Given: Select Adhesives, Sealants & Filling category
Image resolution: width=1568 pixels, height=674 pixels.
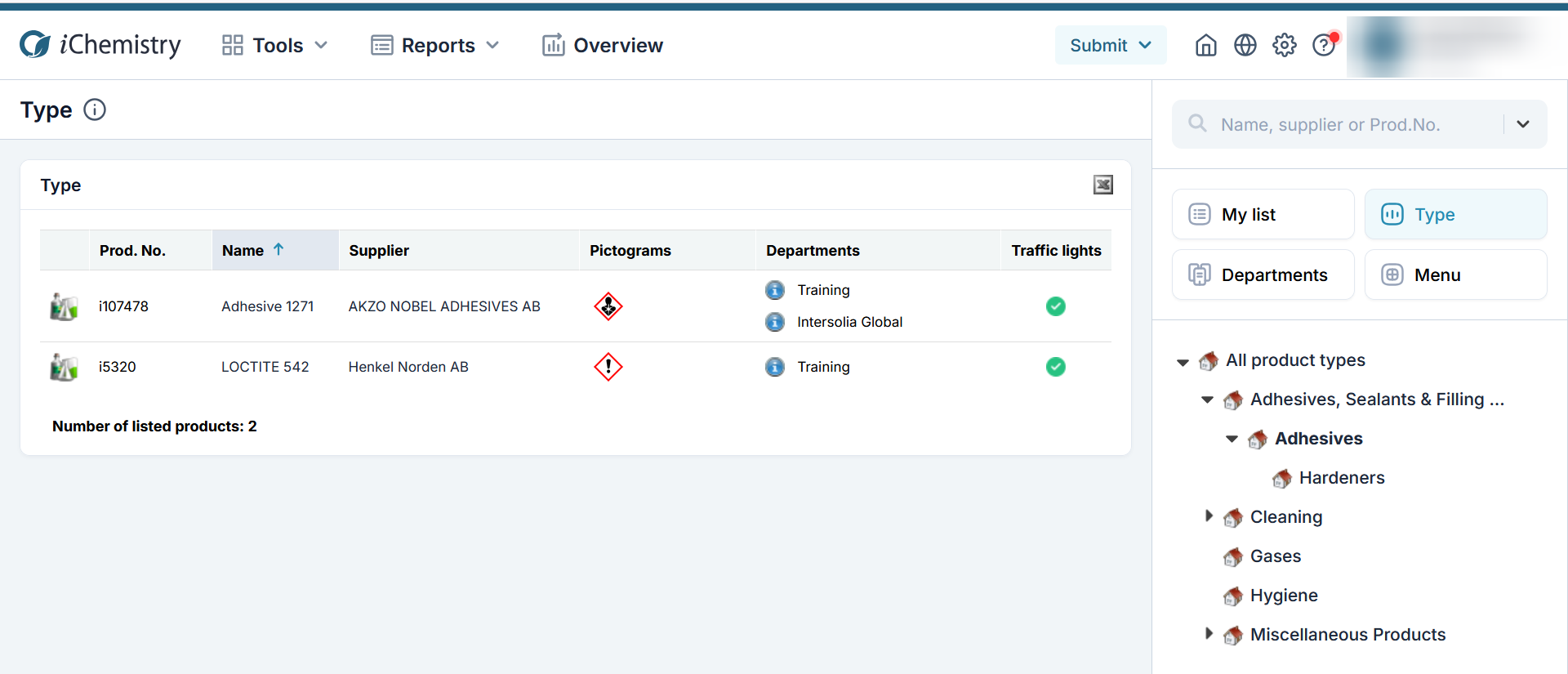Looking at the screenshot, I should pos(1377,399).
